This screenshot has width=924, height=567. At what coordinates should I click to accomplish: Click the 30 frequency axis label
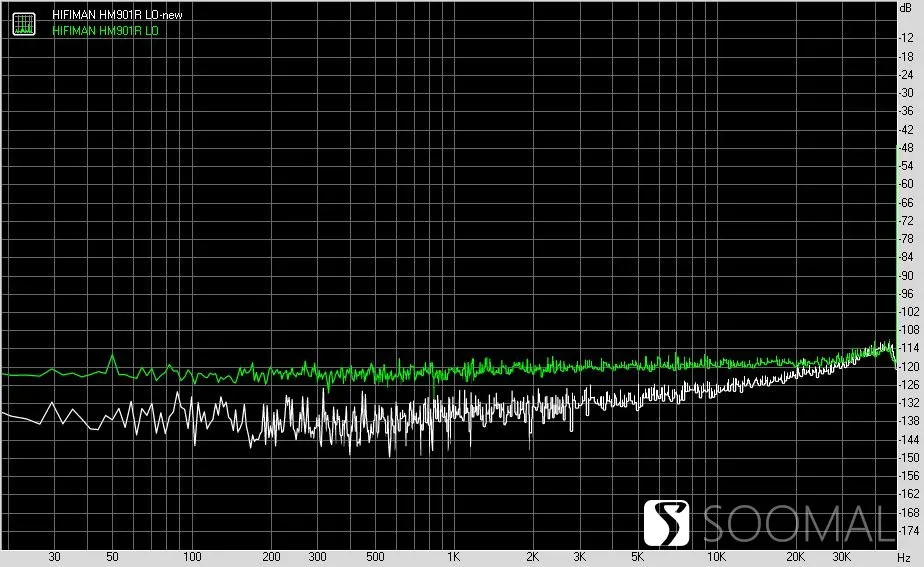click(x=54, y=556)
